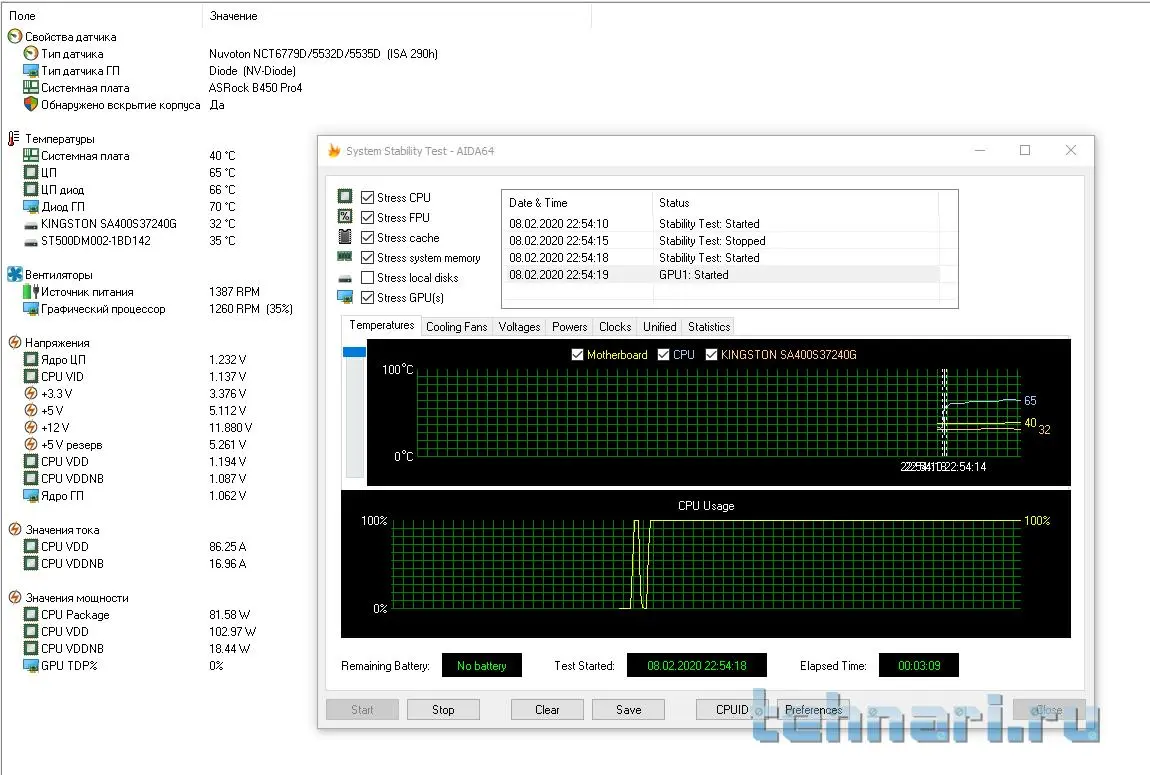Open the Clocks tab
1150x775 pixels.
point(615,326)
